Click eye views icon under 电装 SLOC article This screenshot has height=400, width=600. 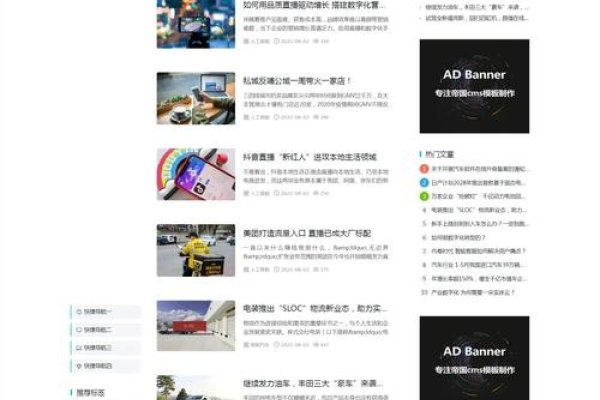click(x=316, y=345)
